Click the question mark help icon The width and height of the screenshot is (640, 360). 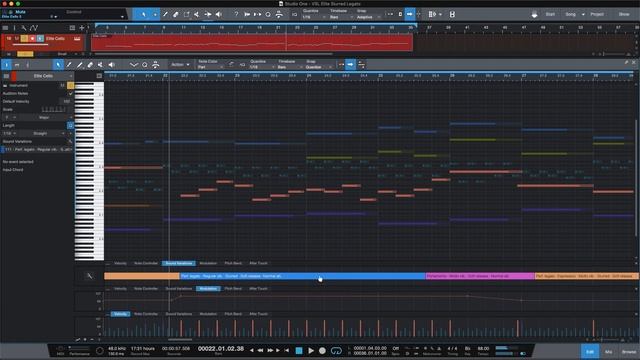(x=236, y=14)
